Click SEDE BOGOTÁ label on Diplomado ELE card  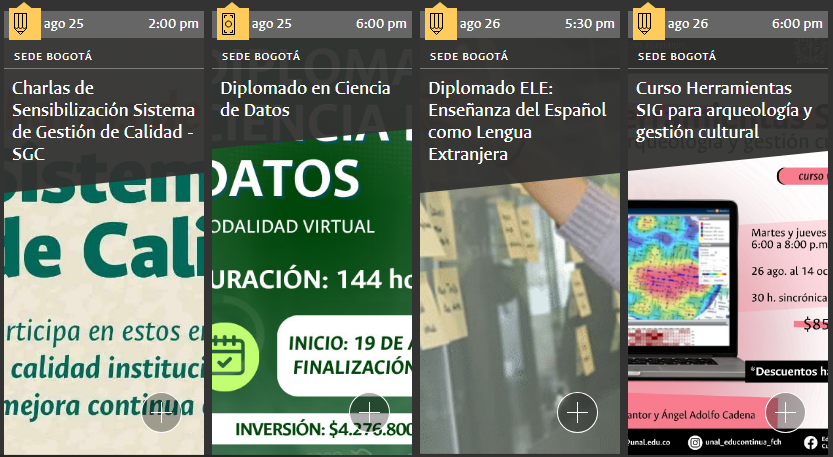469,56
